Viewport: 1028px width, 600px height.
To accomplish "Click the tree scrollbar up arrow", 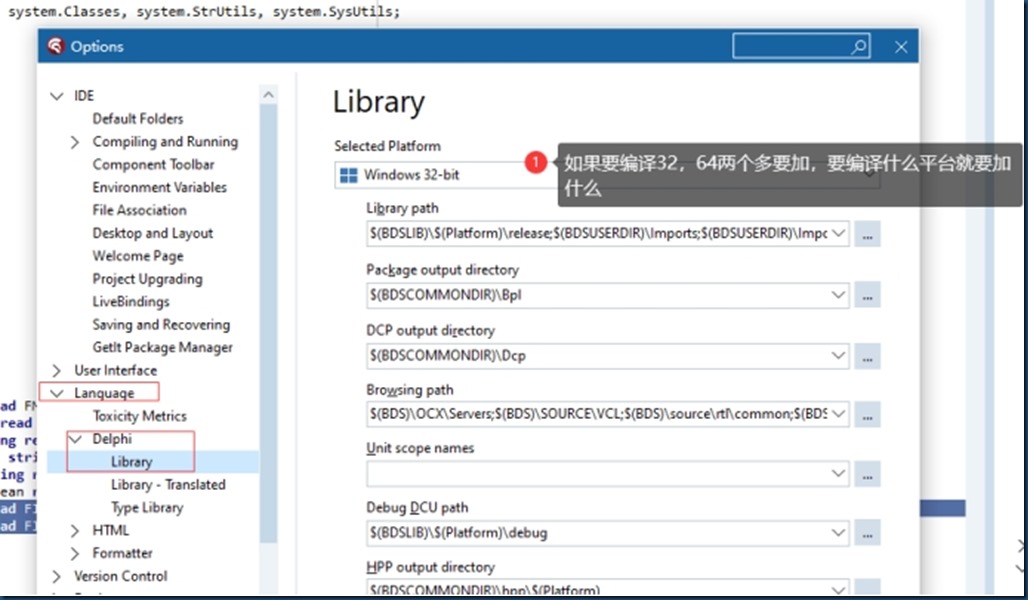I will pos(268,95).
